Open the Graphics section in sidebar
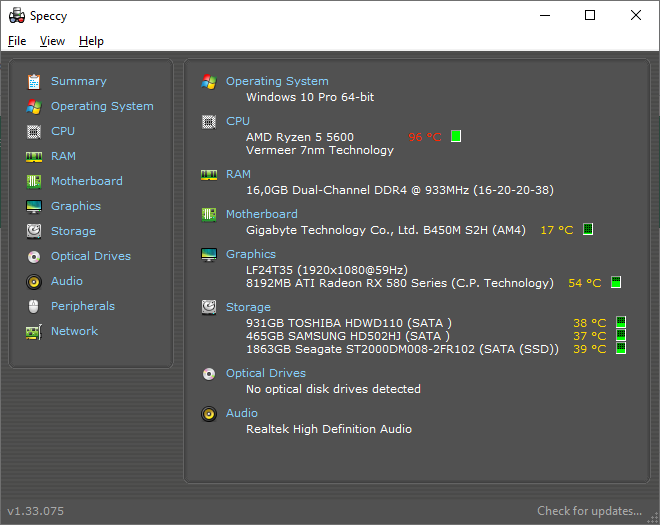Screen dimensions: 660x525 coord(76,206)
